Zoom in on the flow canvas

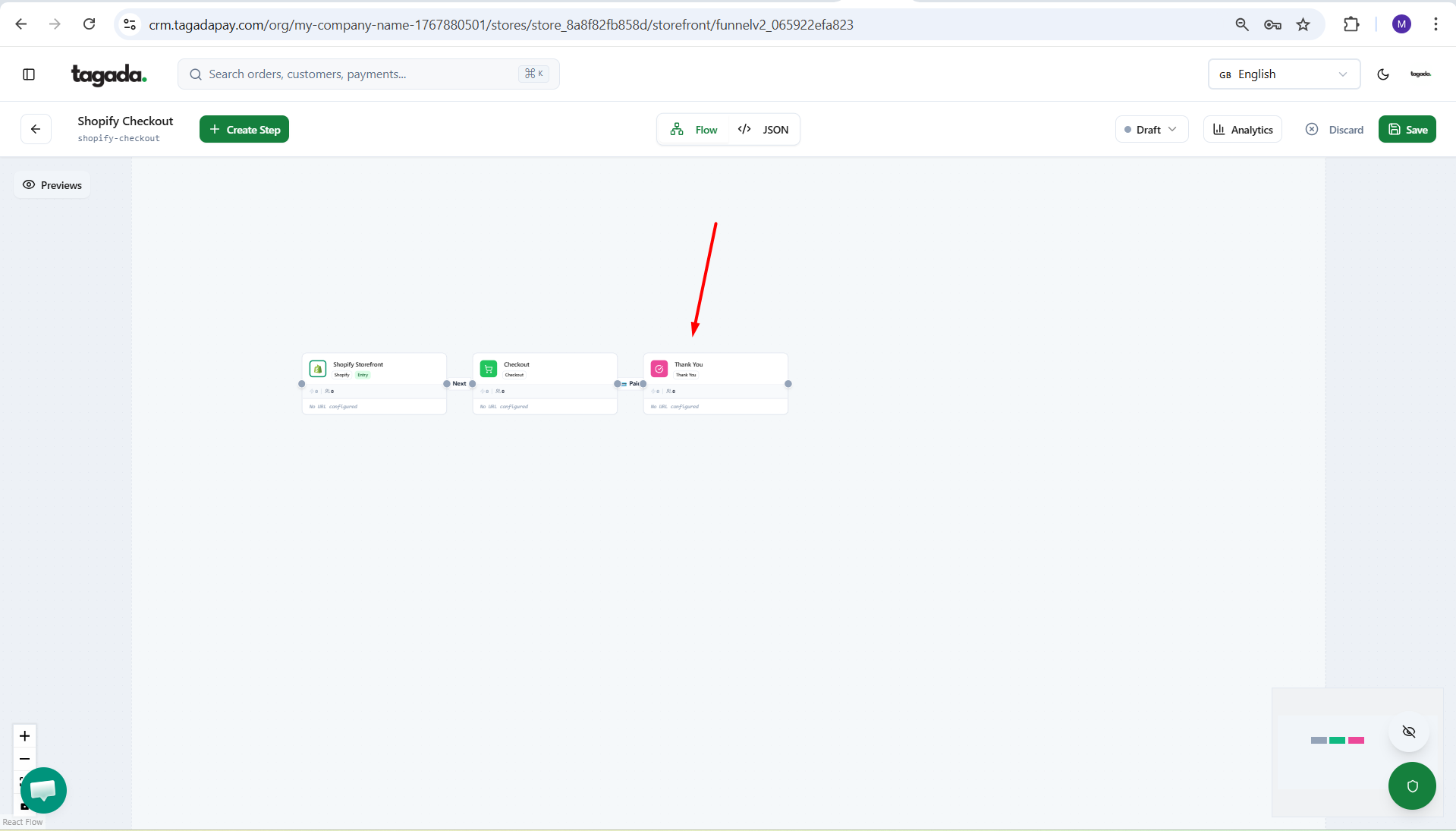pos(24,736)
